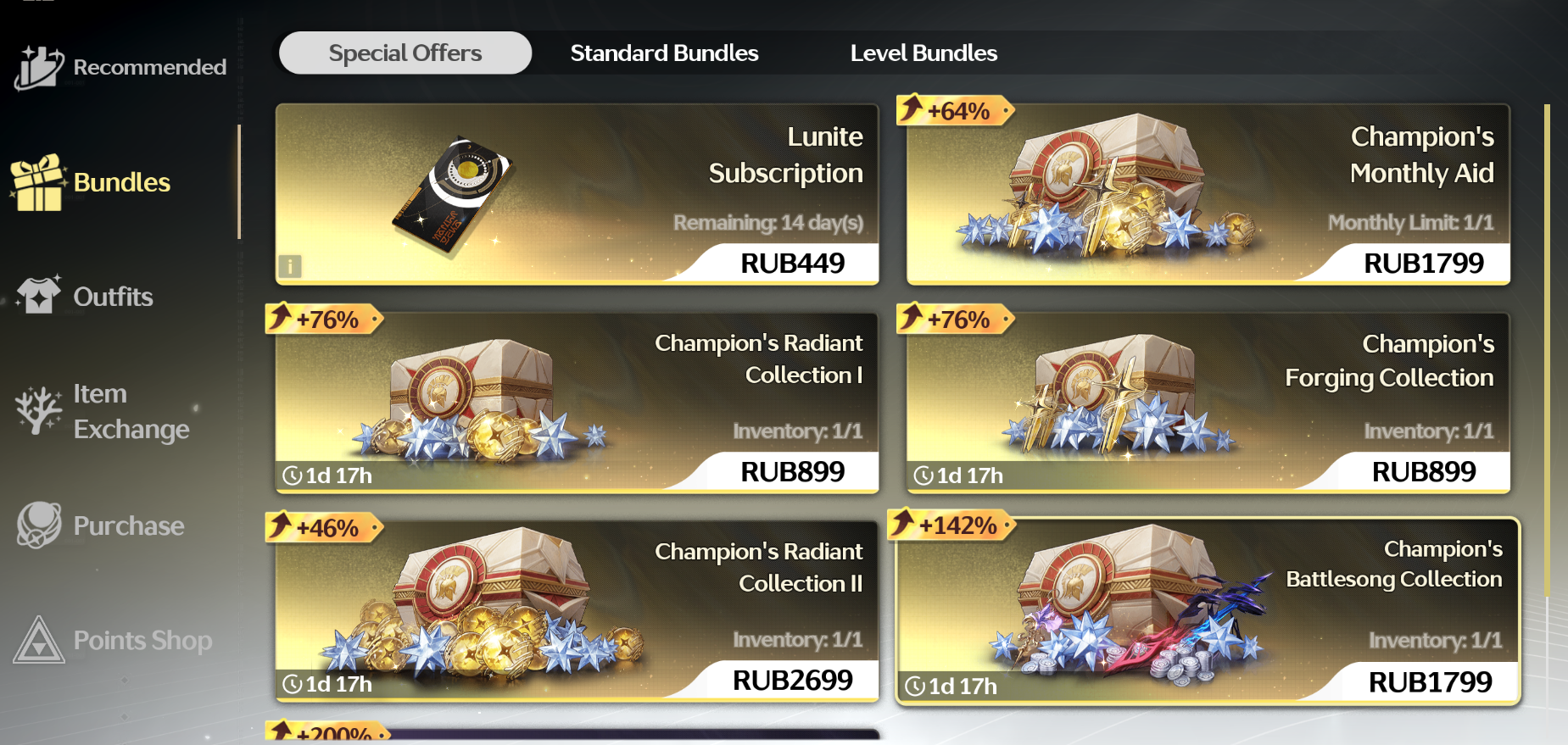This screenshot has height=745, width=1568.
Task: Select the Bundles gift box icon
Action: tap(38, 182)
